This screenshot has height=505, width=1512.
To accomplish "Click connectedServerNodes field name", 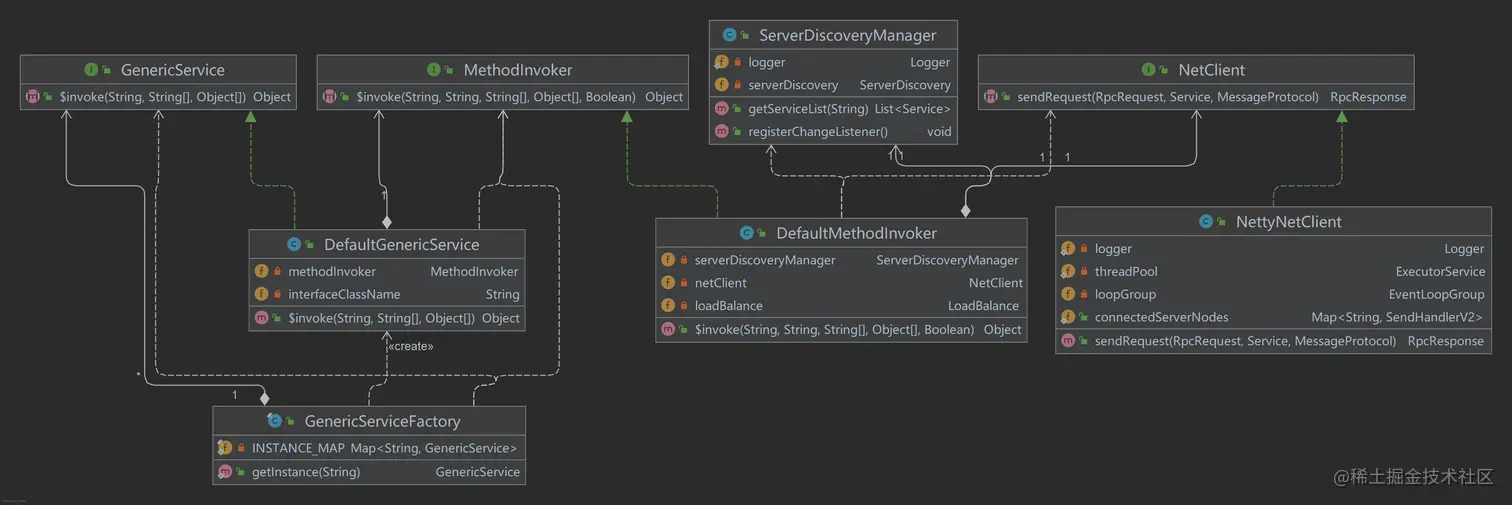I will 1162,317.
